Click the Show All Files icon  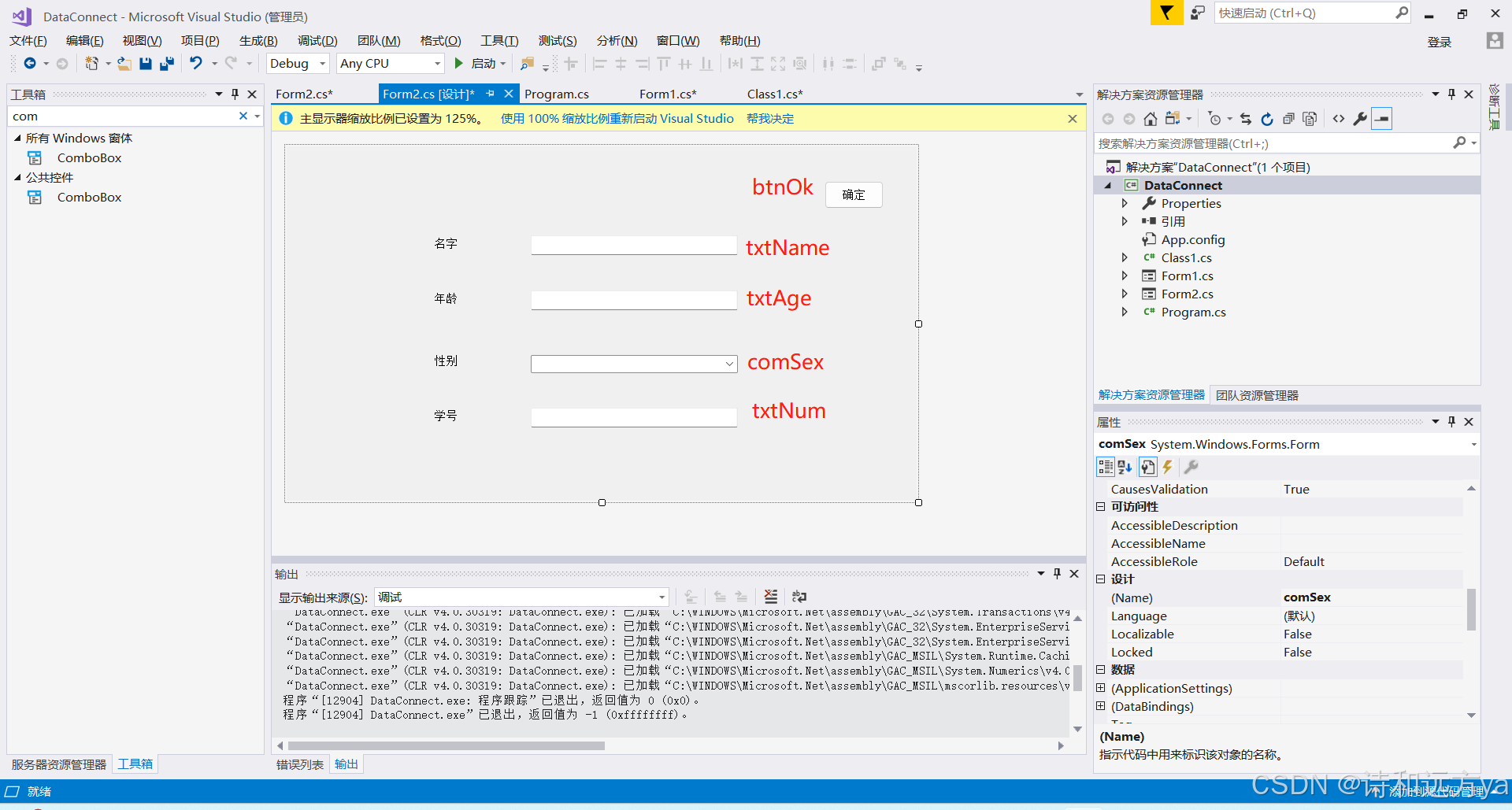point(1310,119)
